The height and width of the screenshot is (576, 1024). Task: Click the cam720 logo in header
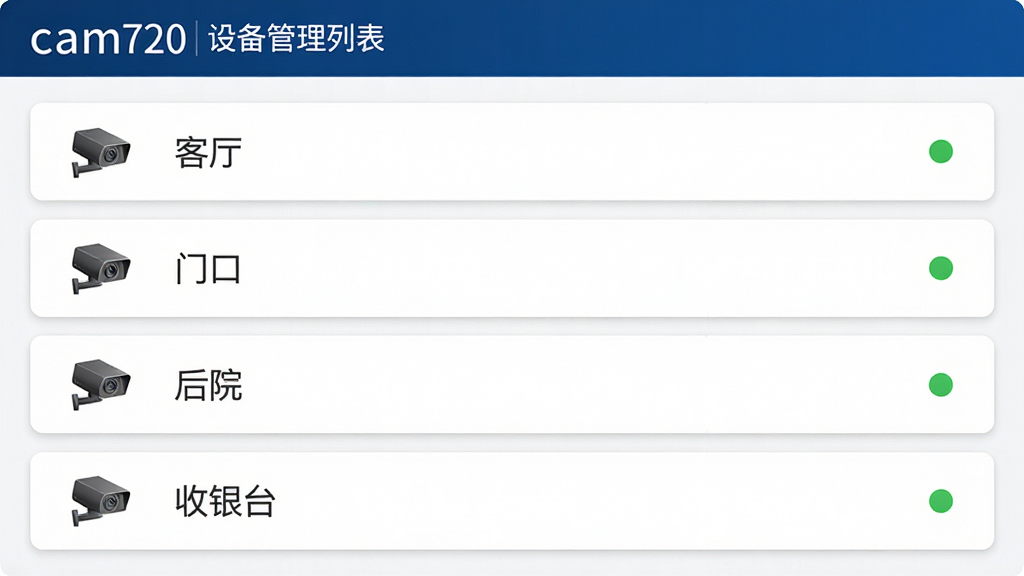(108, 39)
